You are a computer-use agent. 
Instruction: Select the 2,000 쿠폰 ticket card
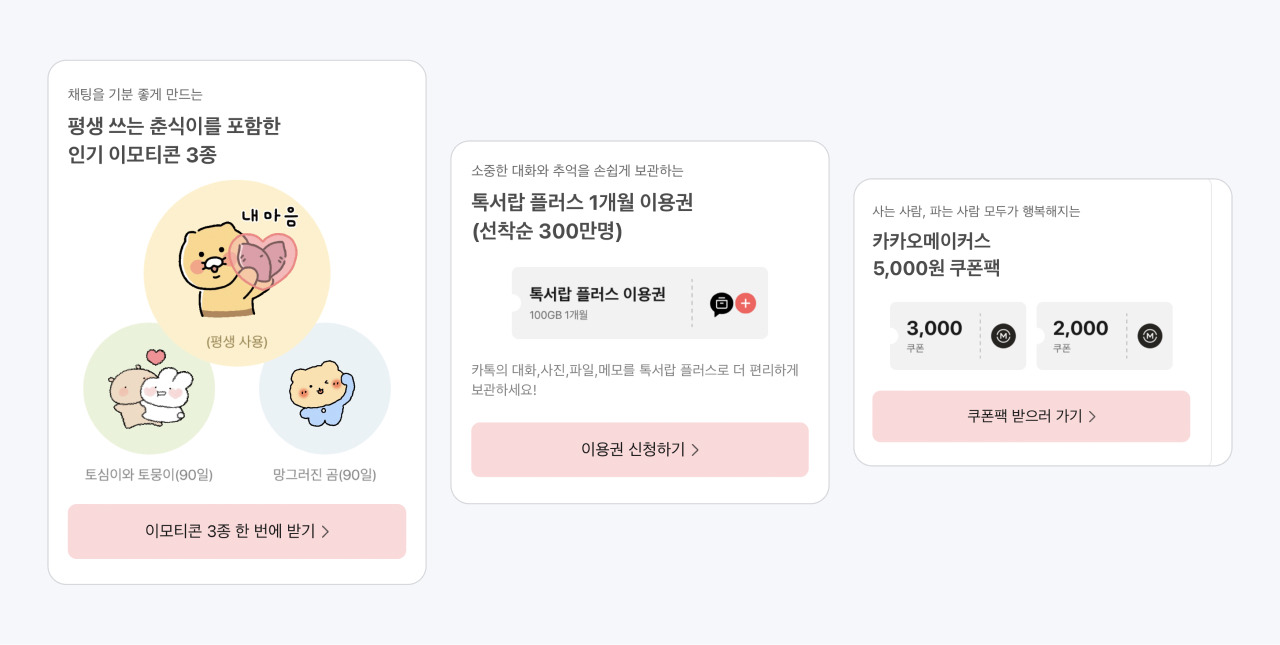(x=1104, y=336)
